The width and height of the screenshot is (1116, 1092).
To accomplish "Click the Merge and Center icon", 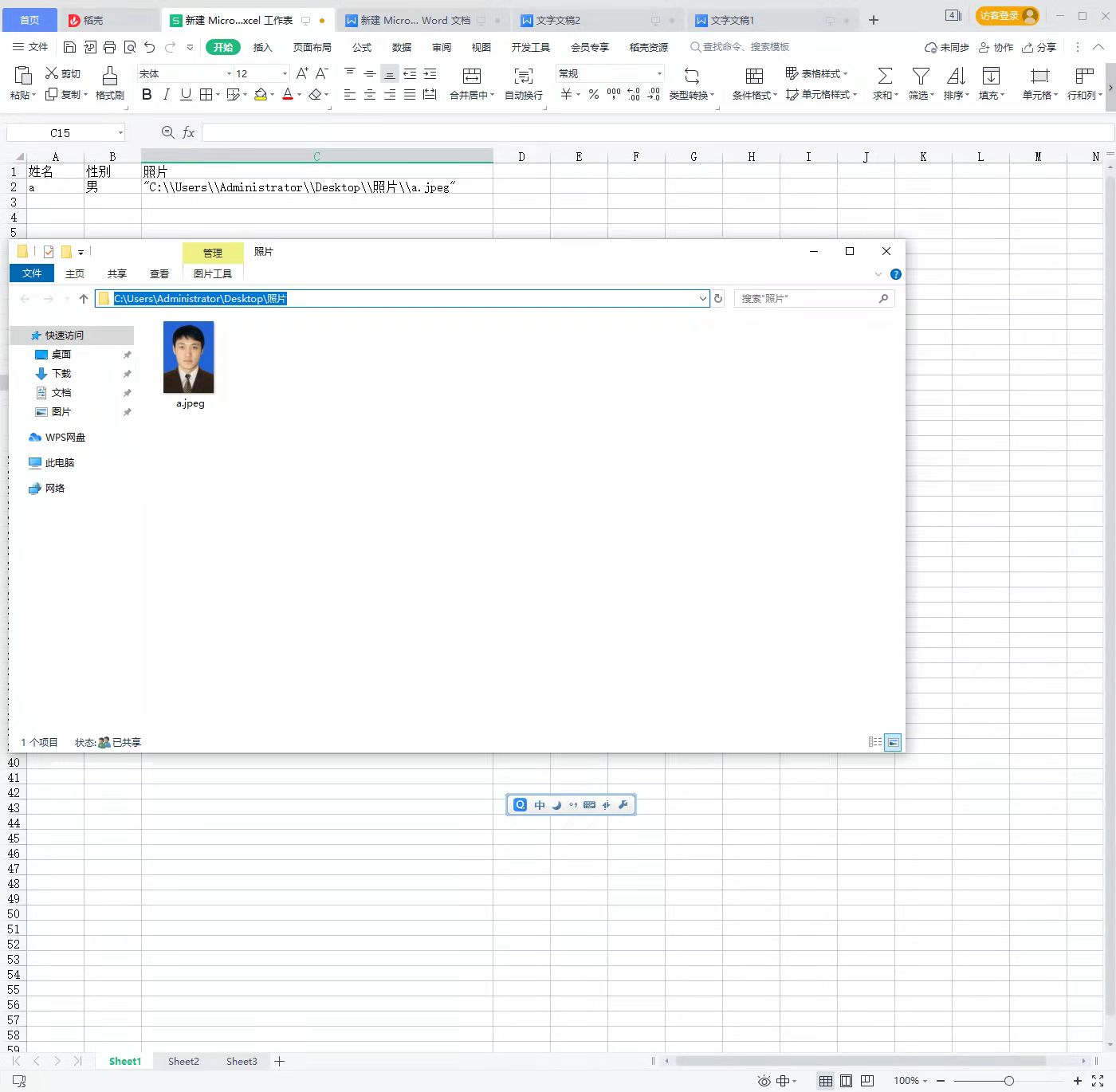I will [472, 76].
